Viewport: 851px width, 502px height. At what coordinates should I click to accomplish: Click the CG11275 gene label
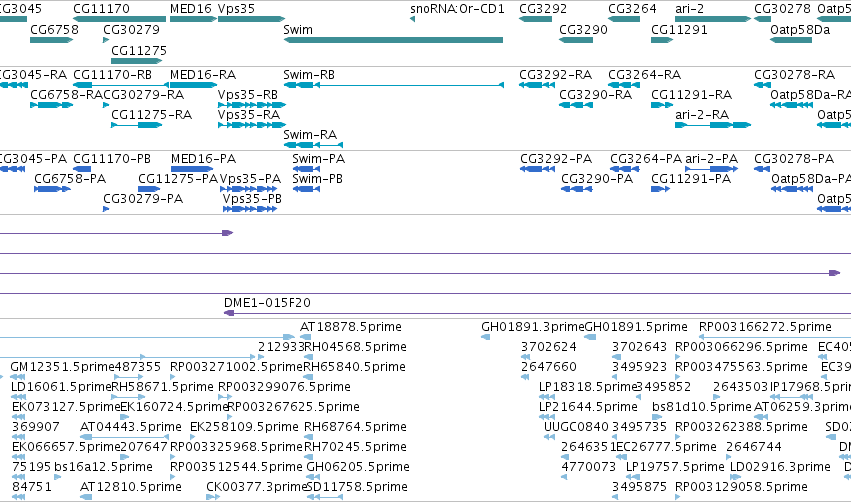[139, 50]
